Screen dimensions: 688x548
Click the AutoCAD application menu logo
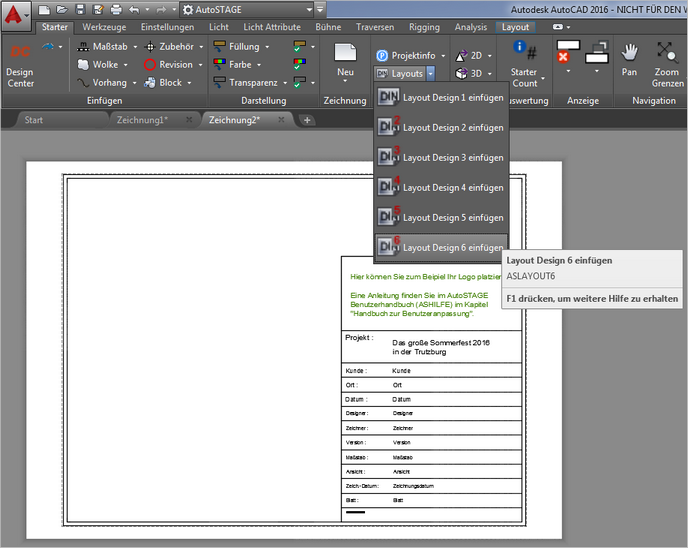14,13
